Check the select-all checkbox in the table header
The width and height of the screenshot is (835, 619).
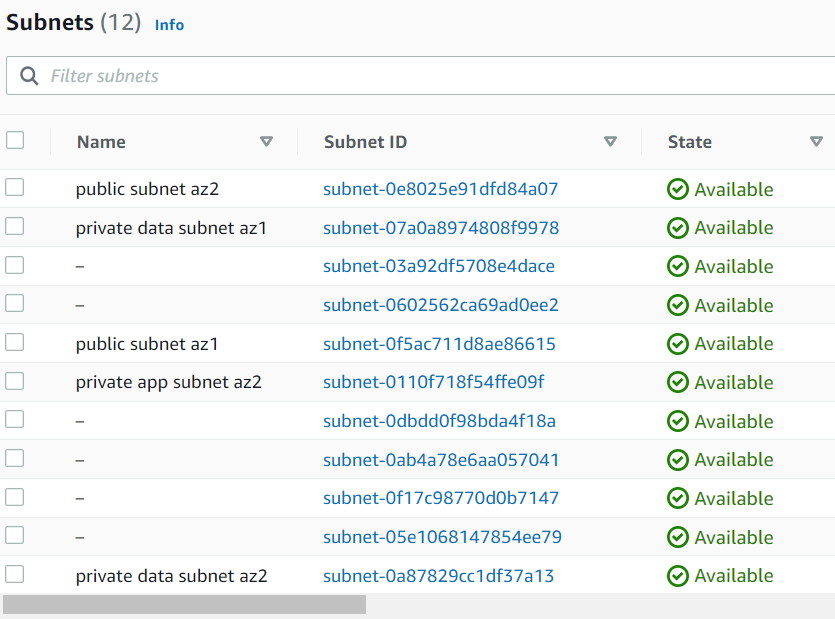coord(14,140)
